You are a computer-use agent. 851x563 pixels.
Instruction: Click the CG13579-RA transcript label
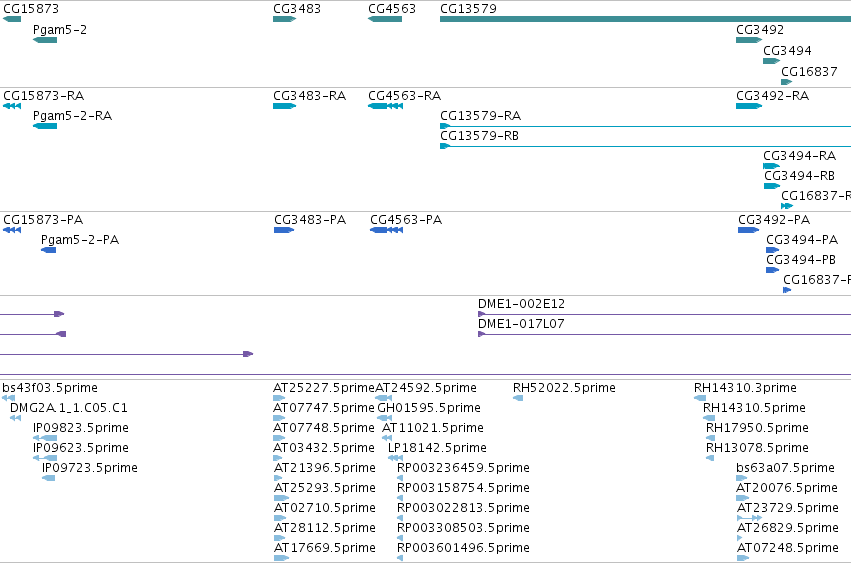(x=480, y=116)
